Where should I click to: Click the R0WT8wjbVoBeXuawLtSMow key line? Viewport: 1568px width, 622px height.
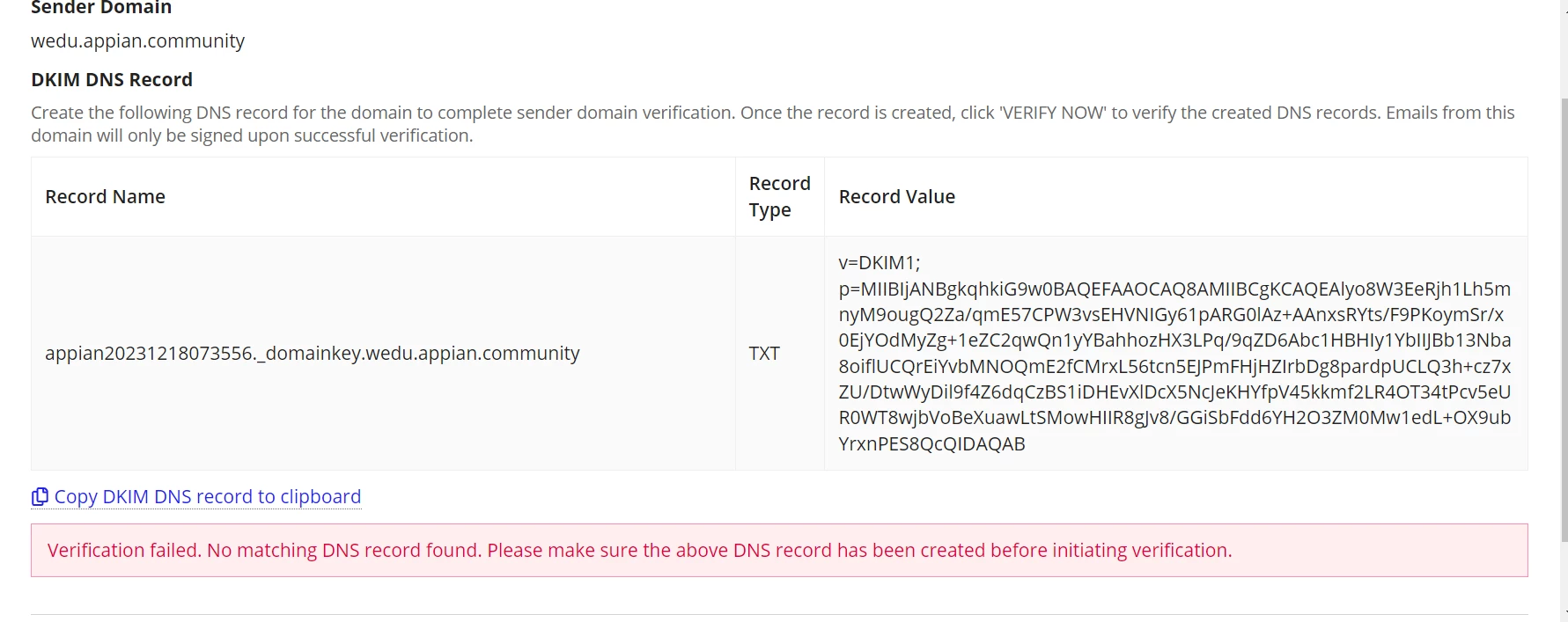(x=1174, y=418)
